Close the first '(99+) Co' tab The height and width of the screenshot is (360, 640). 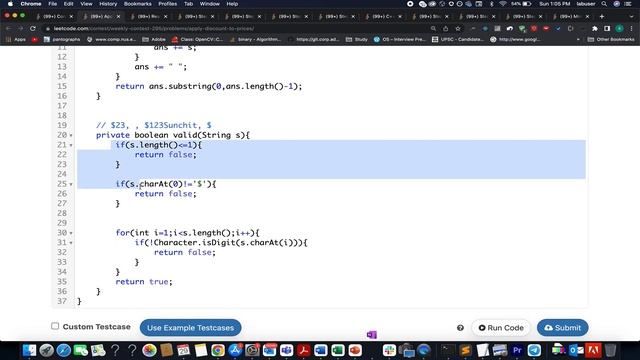tap(71, 16)
